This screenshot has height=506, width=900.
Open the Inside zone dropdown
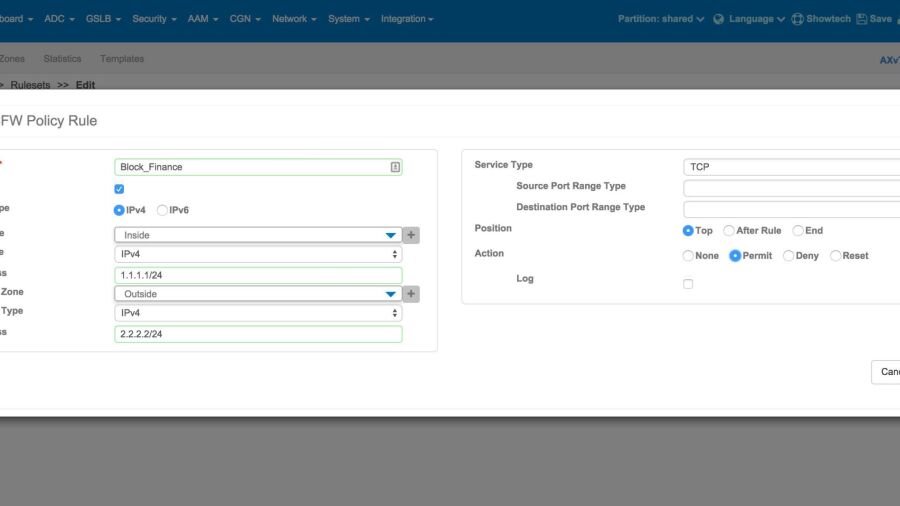pyautogui.click(x=258, y=235)
